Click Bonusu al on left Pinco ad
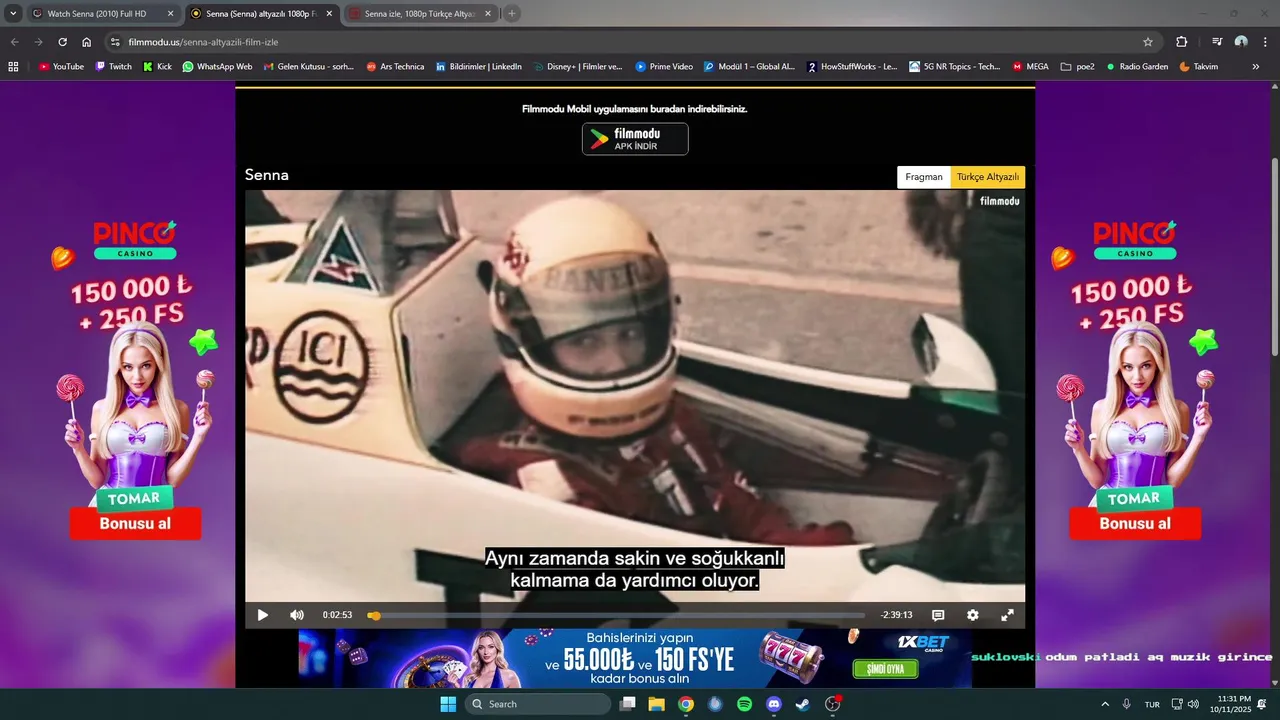This screenshot has height=720, width=1280. click(135, 523)
